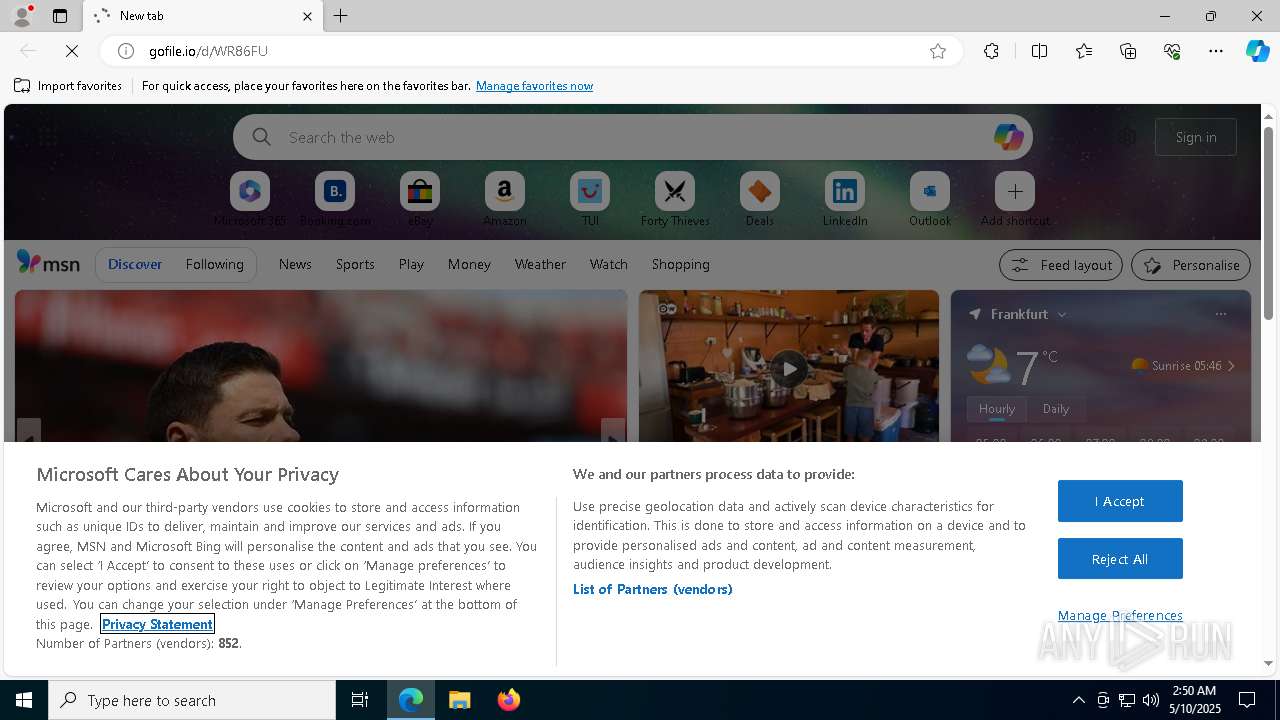This screenshot has width=1280, height=720.
Task: Play the cafe video thumbnail
Action: coord(789,368)
